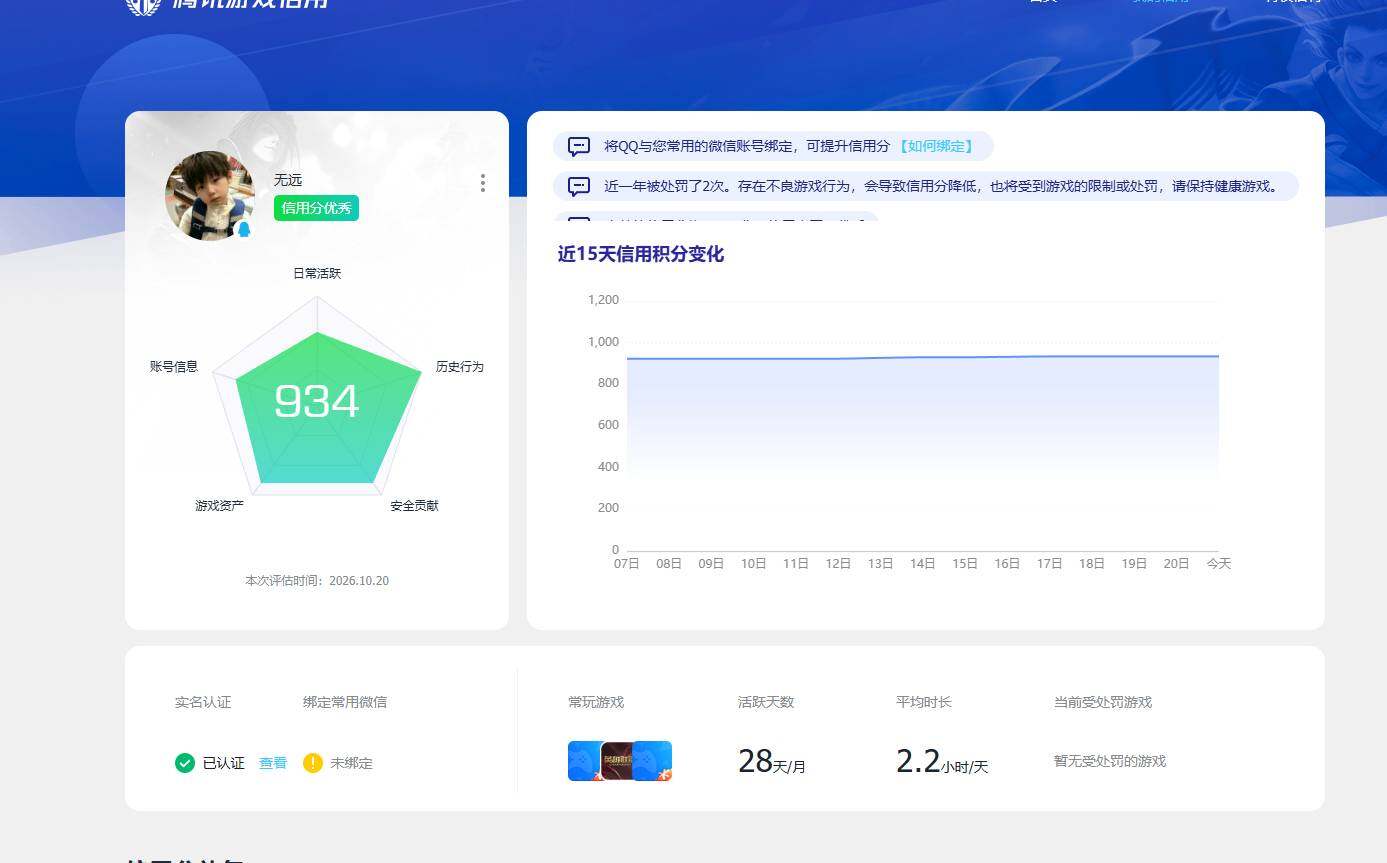Select the first blue game icon under 常玩游戏
The height and width of the screenshot is (863, 1387).
pos(584,761)
